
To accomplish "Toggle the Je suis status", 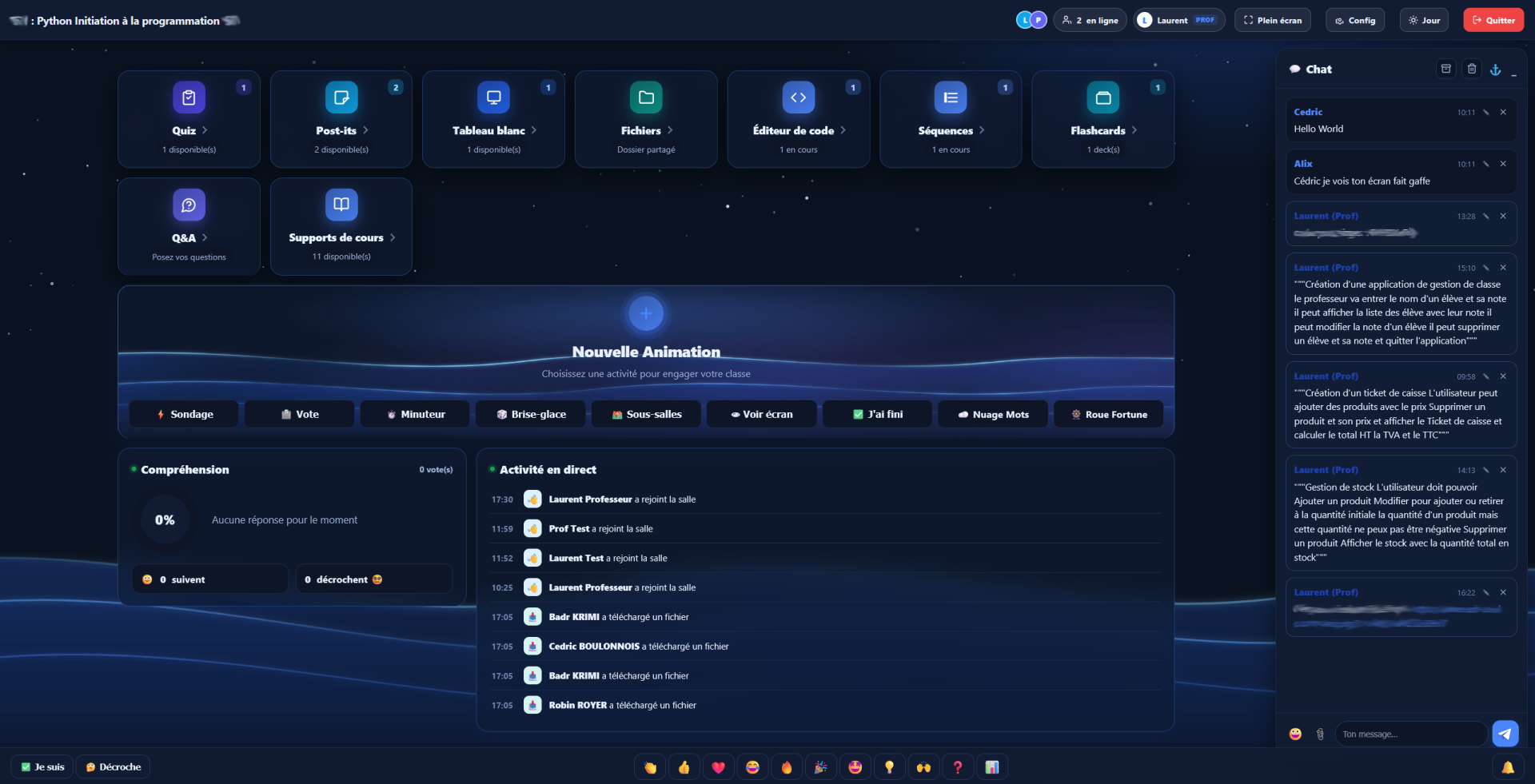I will pyautogui.click(x=43, y=767).
